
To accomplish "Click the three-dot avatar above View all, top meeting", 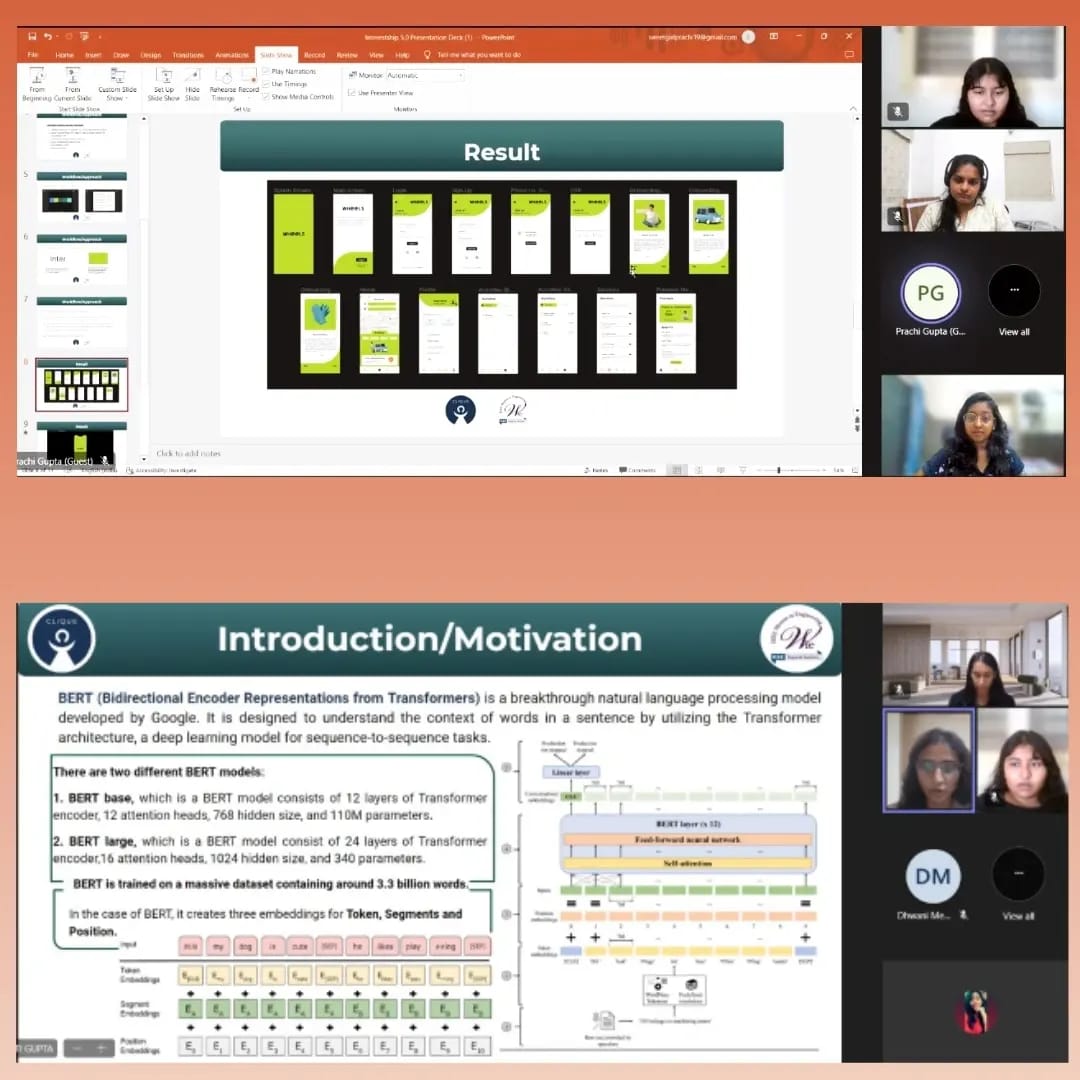I will [1014, 291].
